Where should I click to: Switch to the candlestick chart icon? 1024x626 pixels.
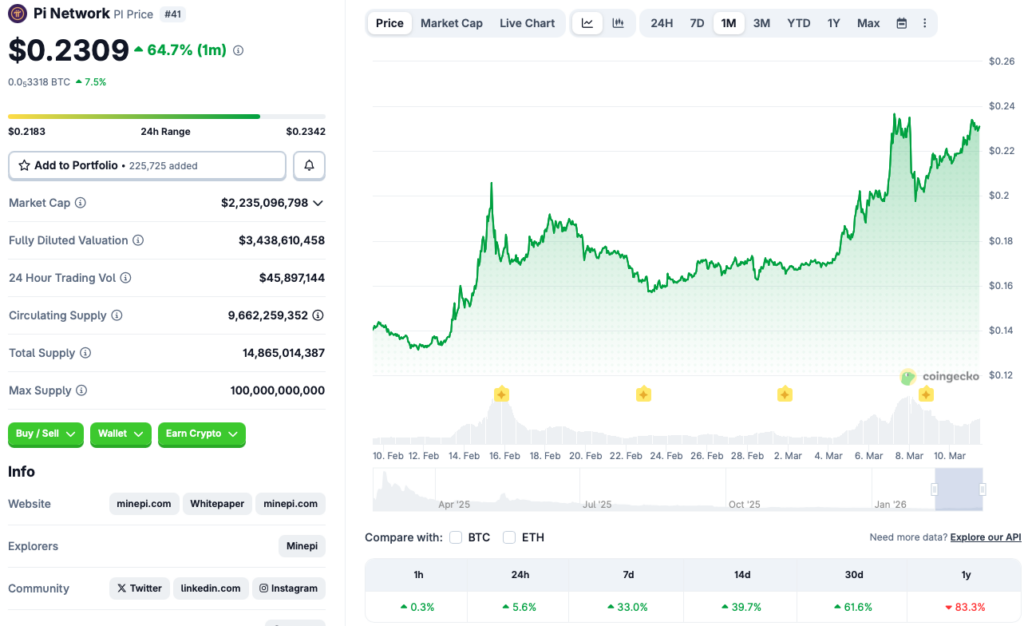tap(618, 22)
